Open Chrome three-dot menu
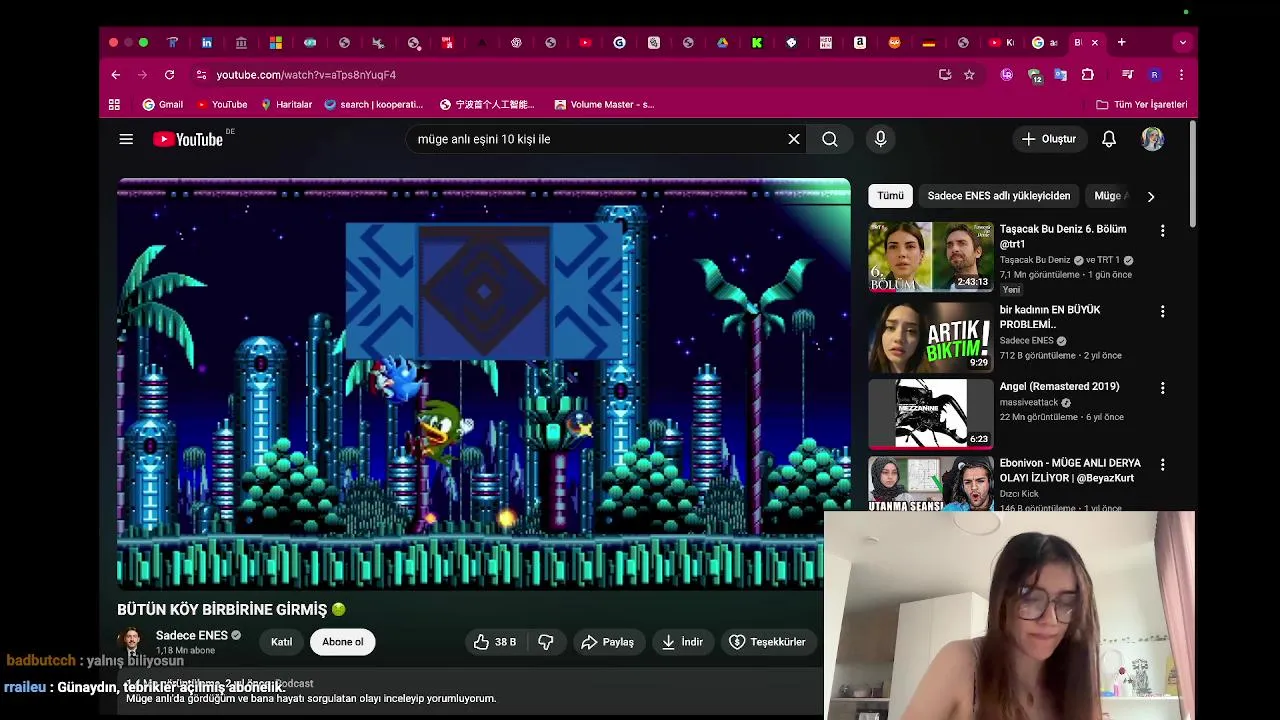Image resolution: width=1280 pixels, height=720 pixels. pos(1181,75)
